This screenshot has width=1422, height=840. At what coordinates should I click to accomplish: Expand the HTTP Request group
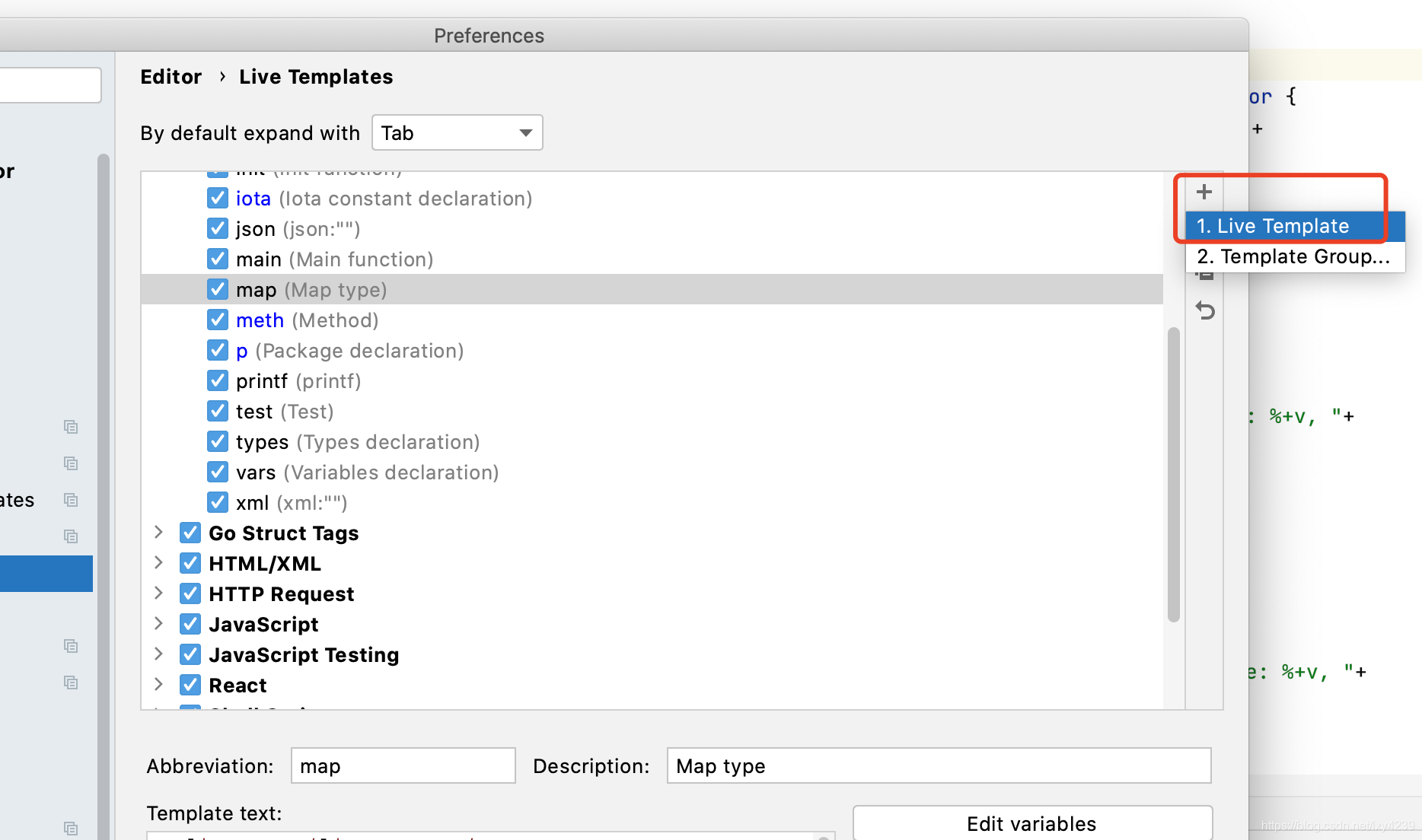158,593
